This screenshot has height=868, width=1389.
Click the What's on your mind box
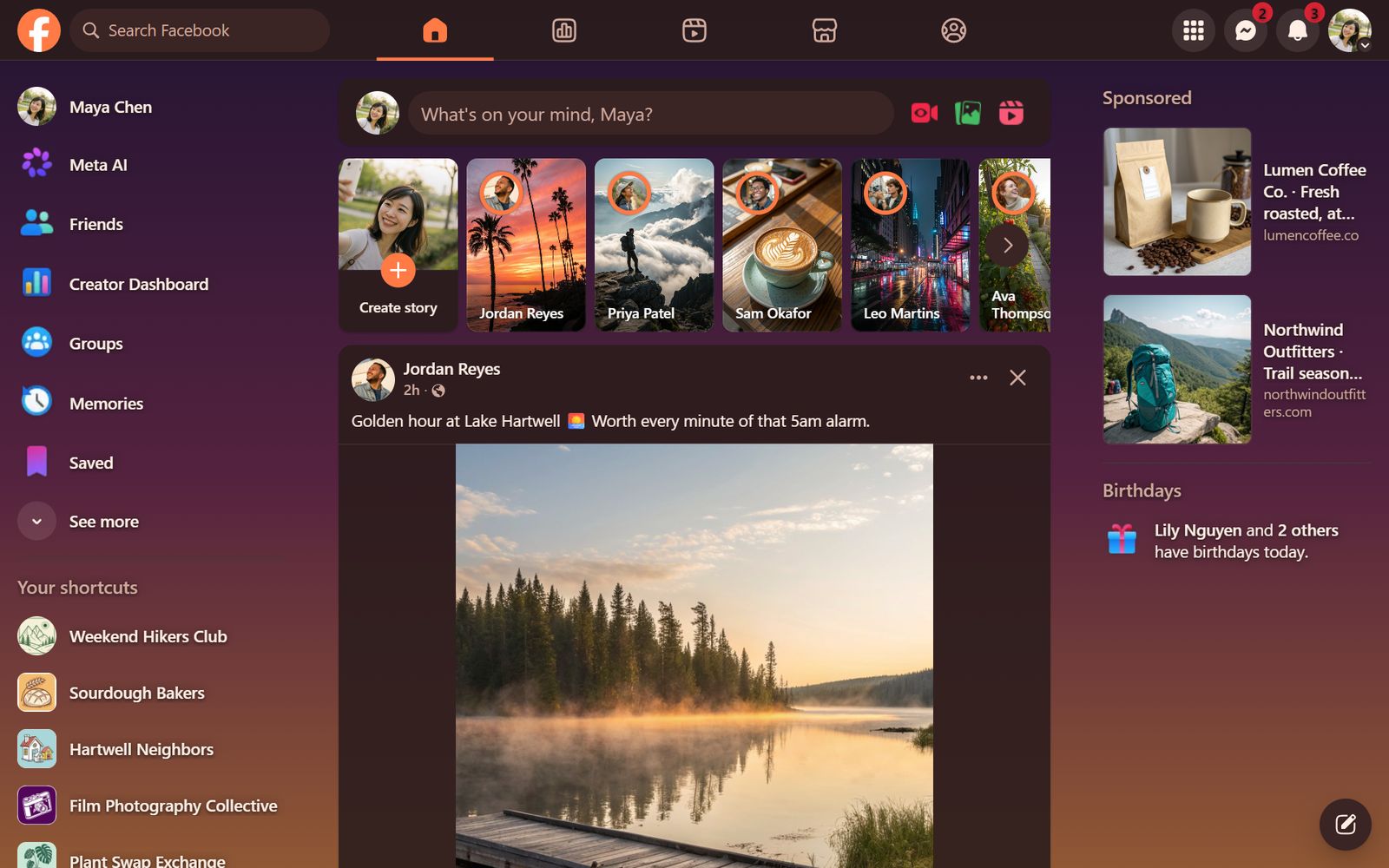(651, 114)
